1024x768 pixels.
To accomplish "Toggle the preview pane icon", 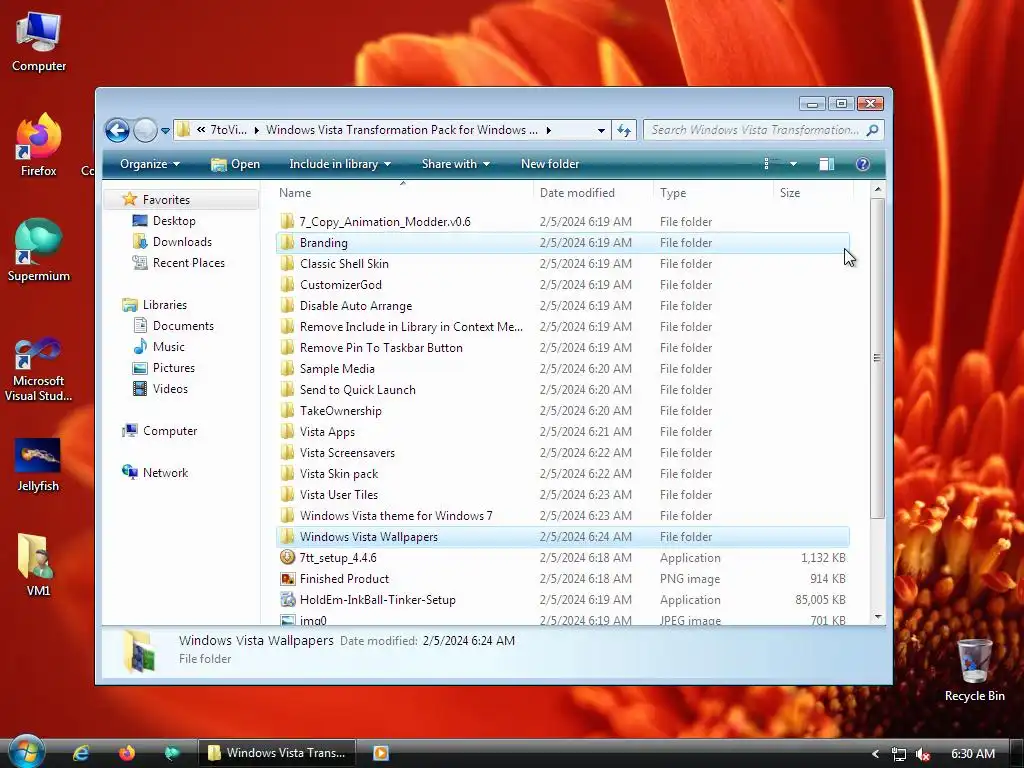I will 827,164.
